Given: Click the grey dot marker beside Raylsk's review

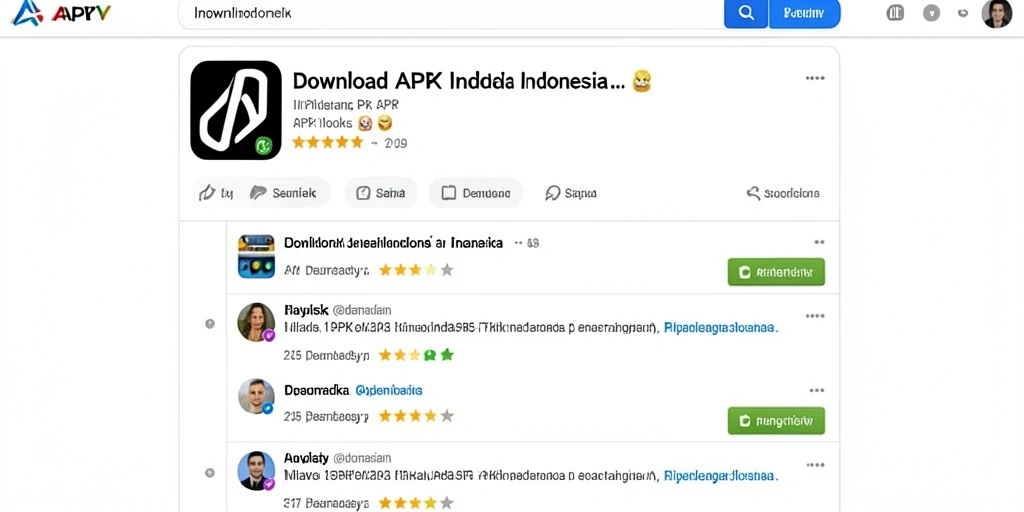Looking at the screenshot, I should [x=210, y=323].
